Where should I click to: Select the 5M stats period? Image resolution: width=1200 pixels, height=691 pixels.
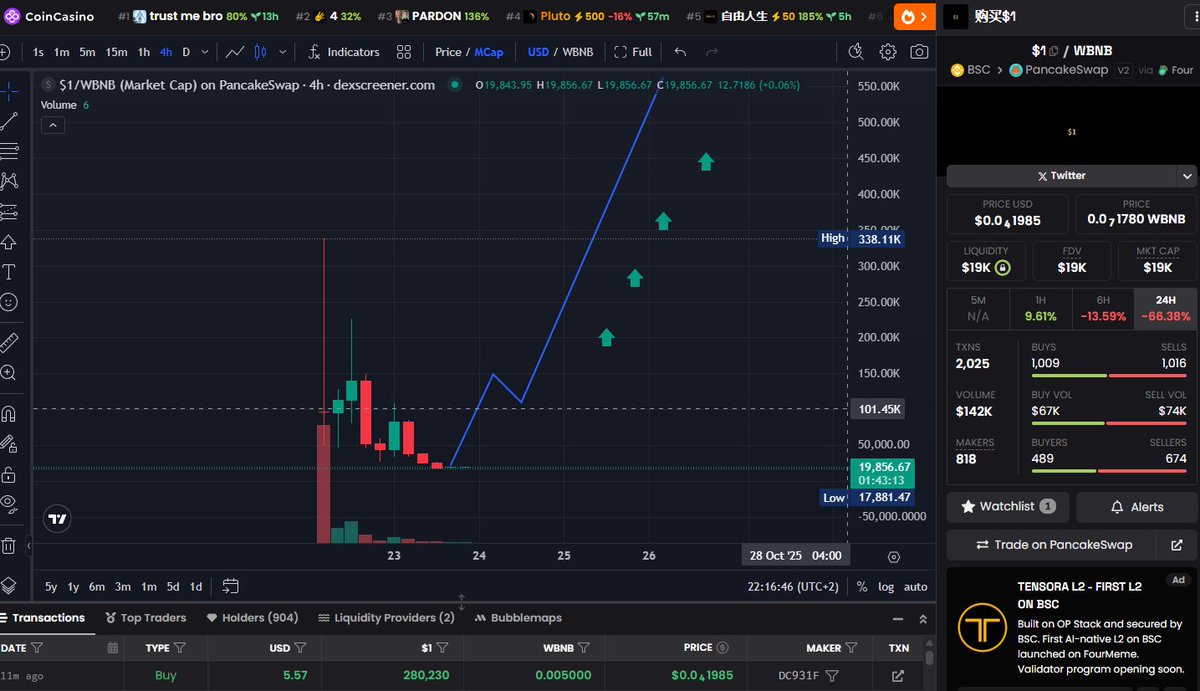pos(978,307)
